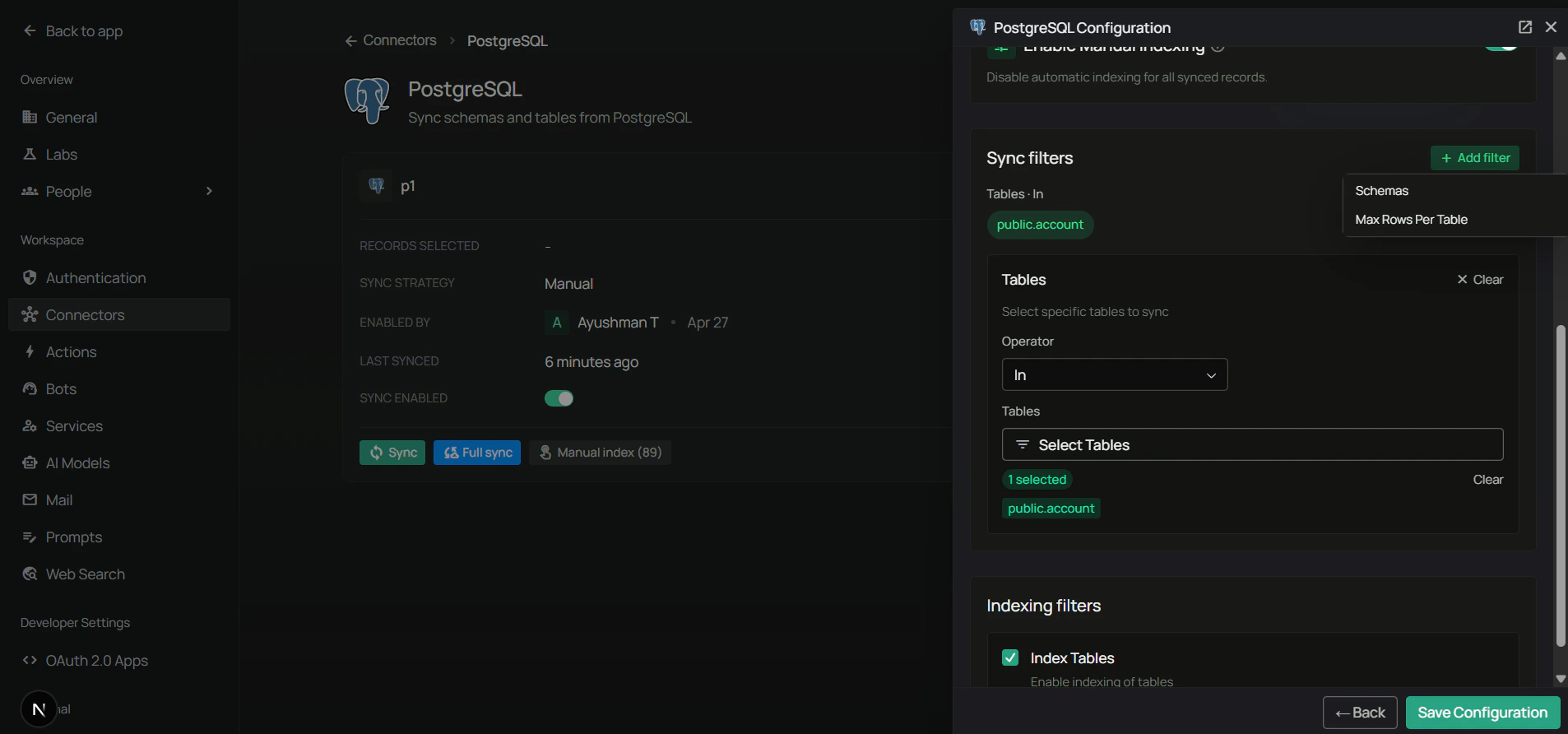Click the Manual sync strategy value
Image resolution: width=1568 pixels, height=734 pixels.
point(568,284)
